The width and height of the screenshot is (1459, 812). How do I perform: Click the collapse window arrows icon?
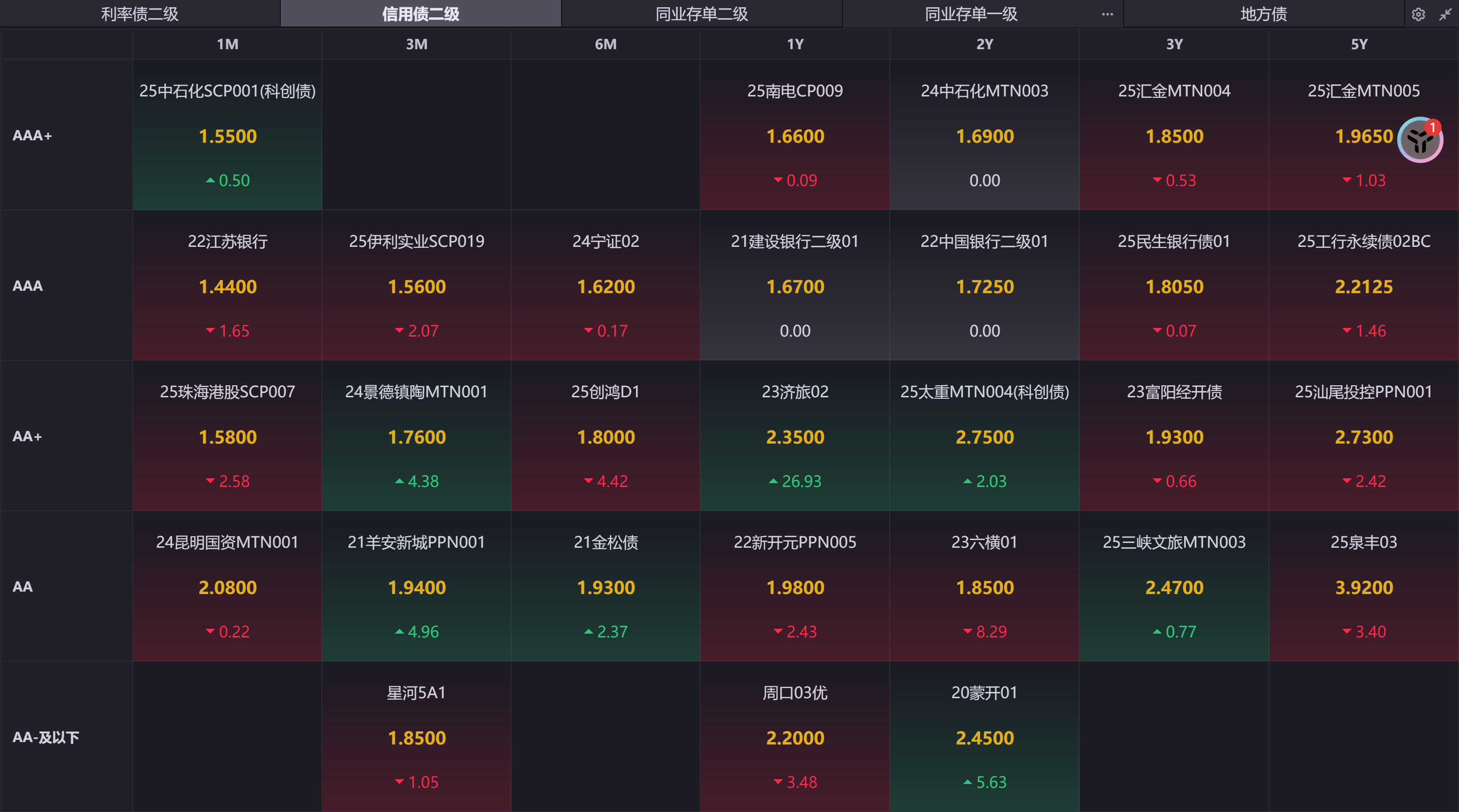point(1445,14)
